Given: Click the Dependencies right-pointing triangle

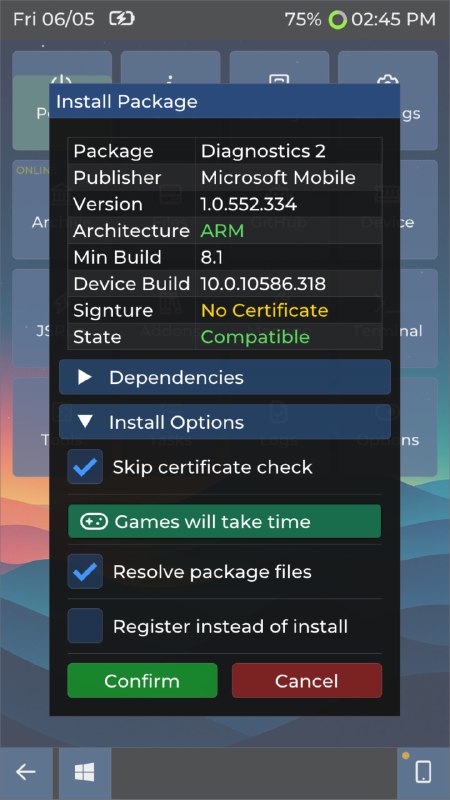Looking at the screenshot, I should coord(85,377).
